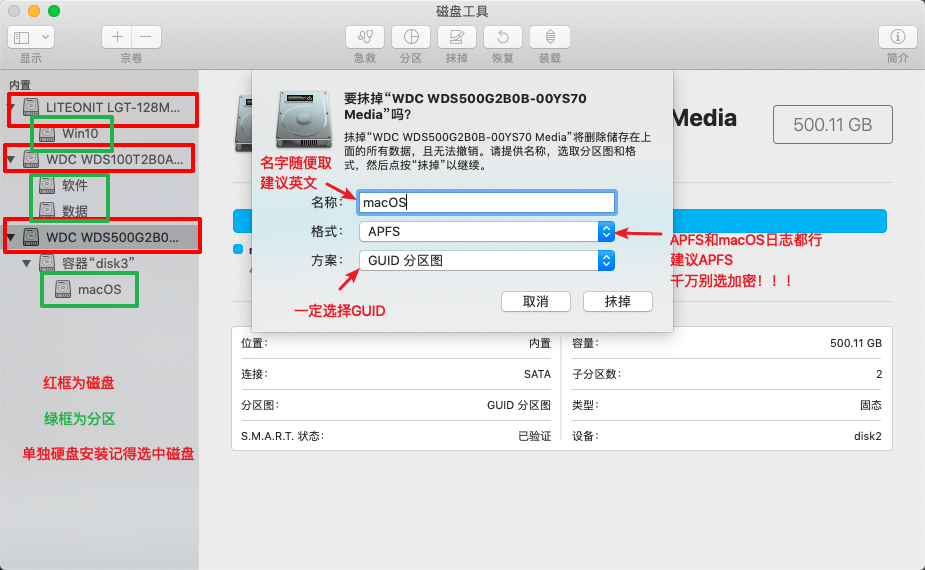Collapse the WDC WDS100T2B0A disk tree
Viewport: 925px width, 570px height.
coord(11,159)
